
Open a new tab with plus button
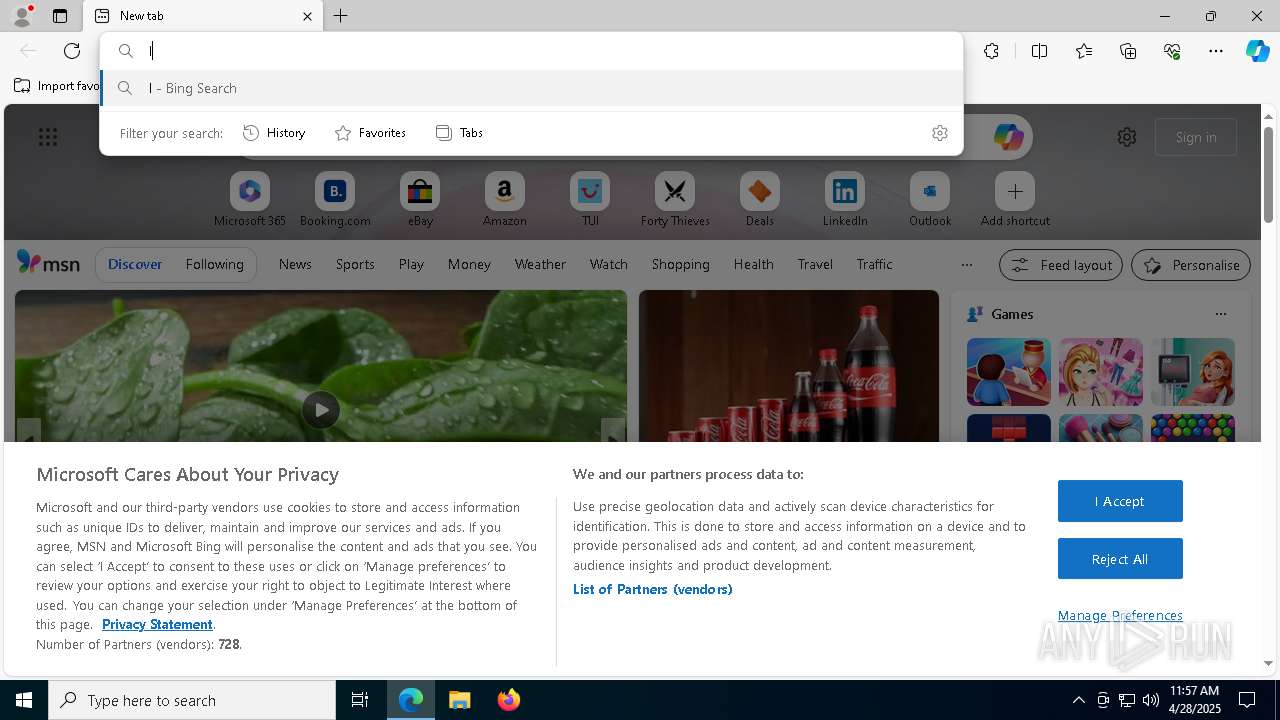tap(341, 16)
